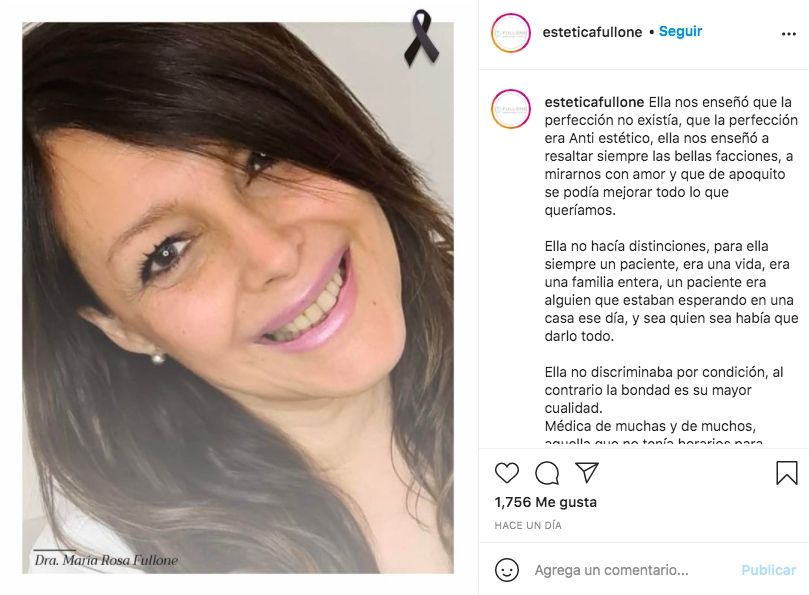
Task: Save the post with the bookmark icon
Action: coord(787,473)
